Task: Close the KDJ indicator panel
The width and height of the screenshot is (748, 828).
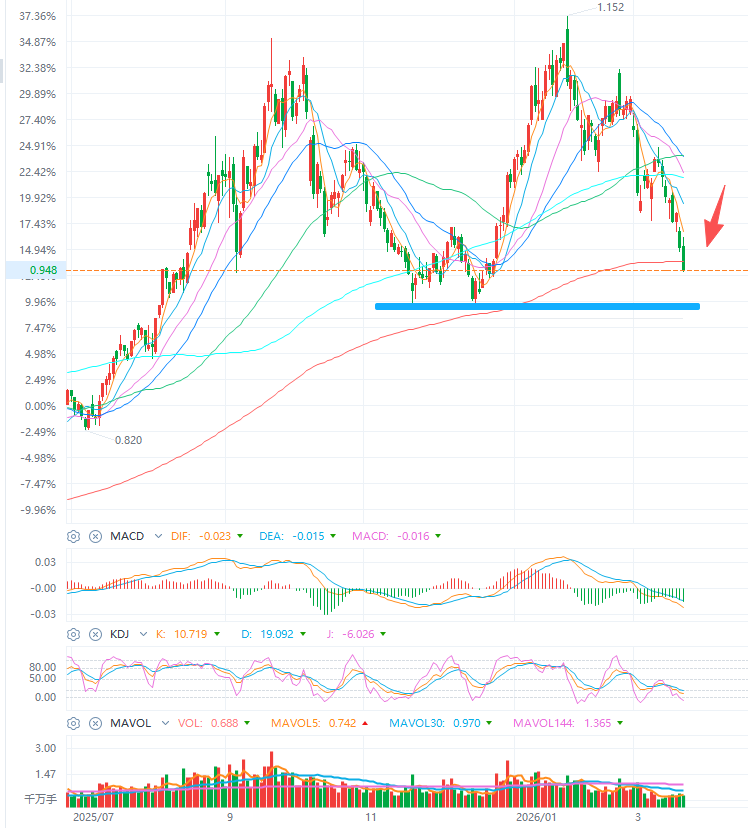Action: click(x=95, y=634)
